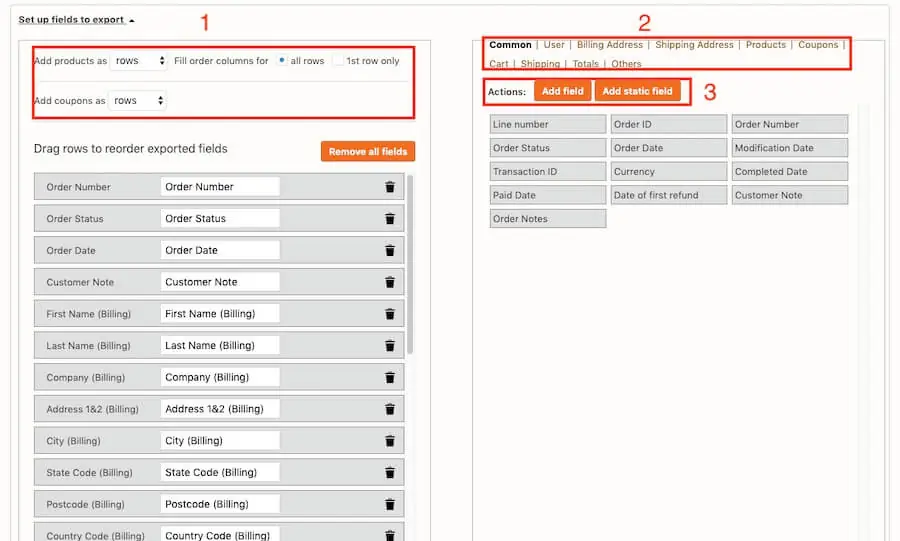
Task: Click the exported fields list scrollbar
Action: click(410, 265)
